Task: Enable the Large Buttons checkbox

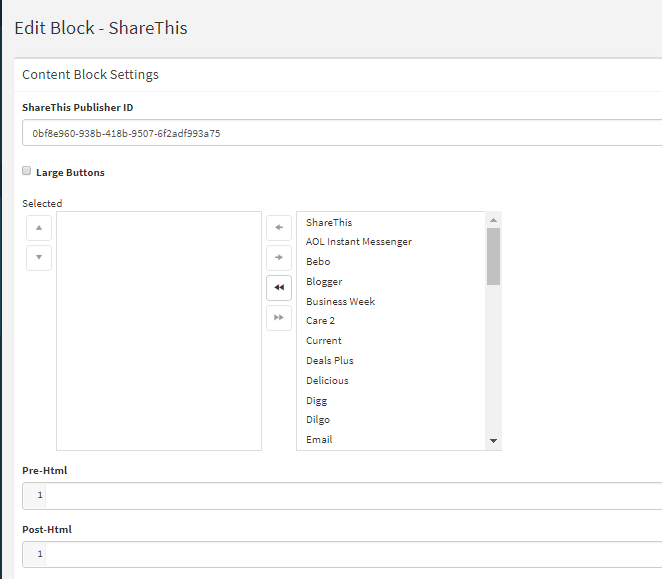Action: [27, 171]
